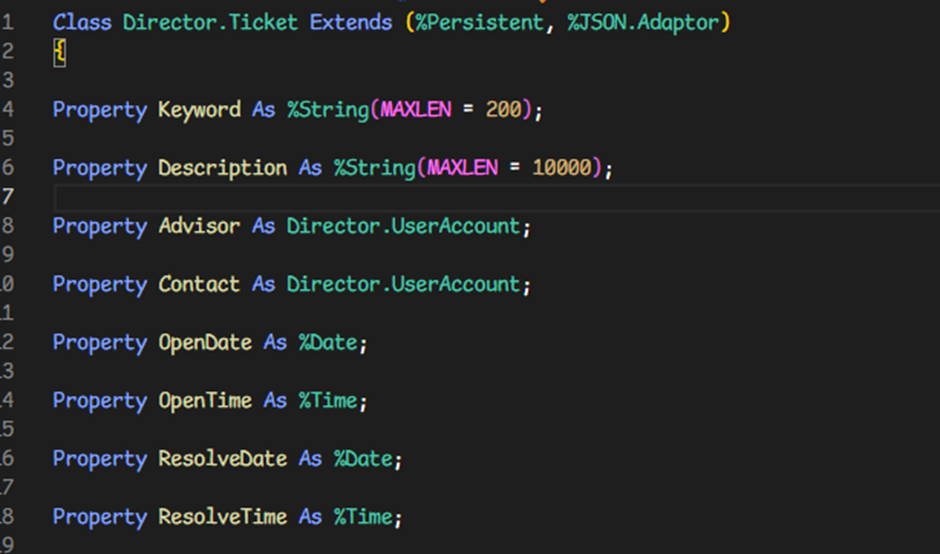Click the Contact property name

pos(199,284)
